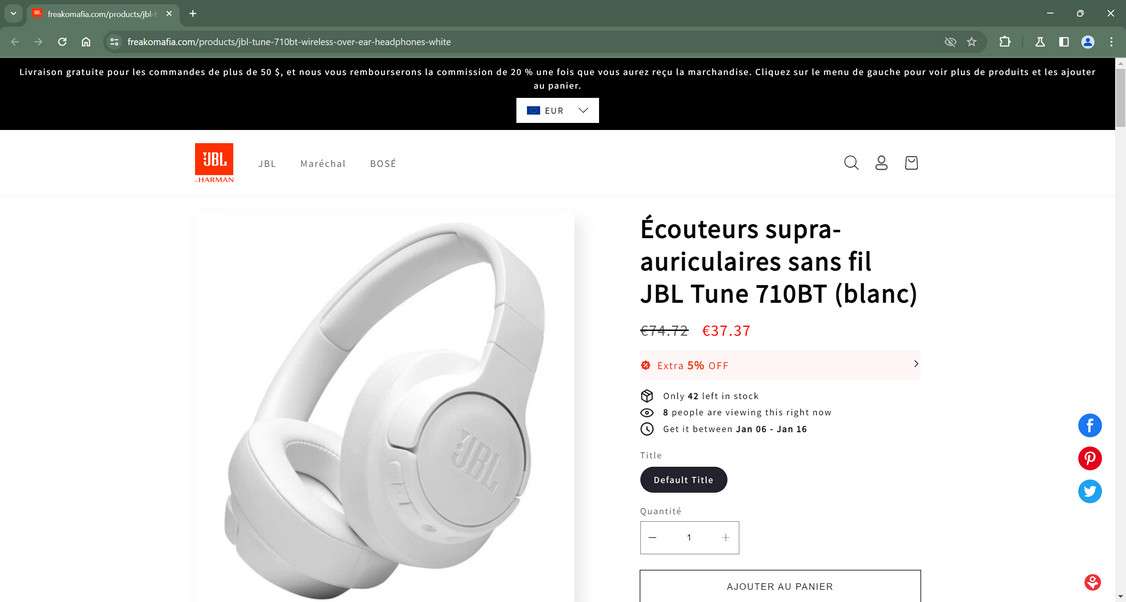Screen dimensions: 1126x602
Task: Click the white headphones product image
Action: (384, 407)
